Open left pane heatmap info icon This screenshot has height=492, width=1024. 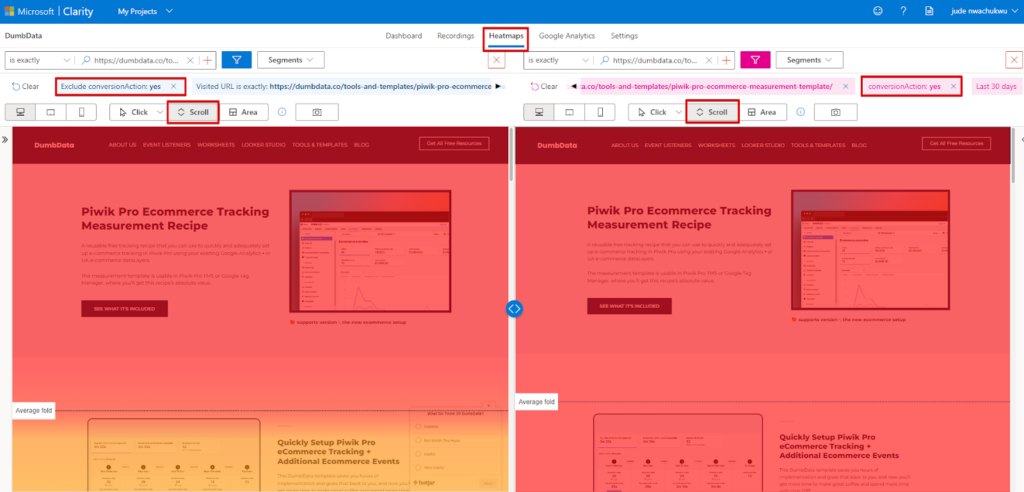click(x=282, y=112)
